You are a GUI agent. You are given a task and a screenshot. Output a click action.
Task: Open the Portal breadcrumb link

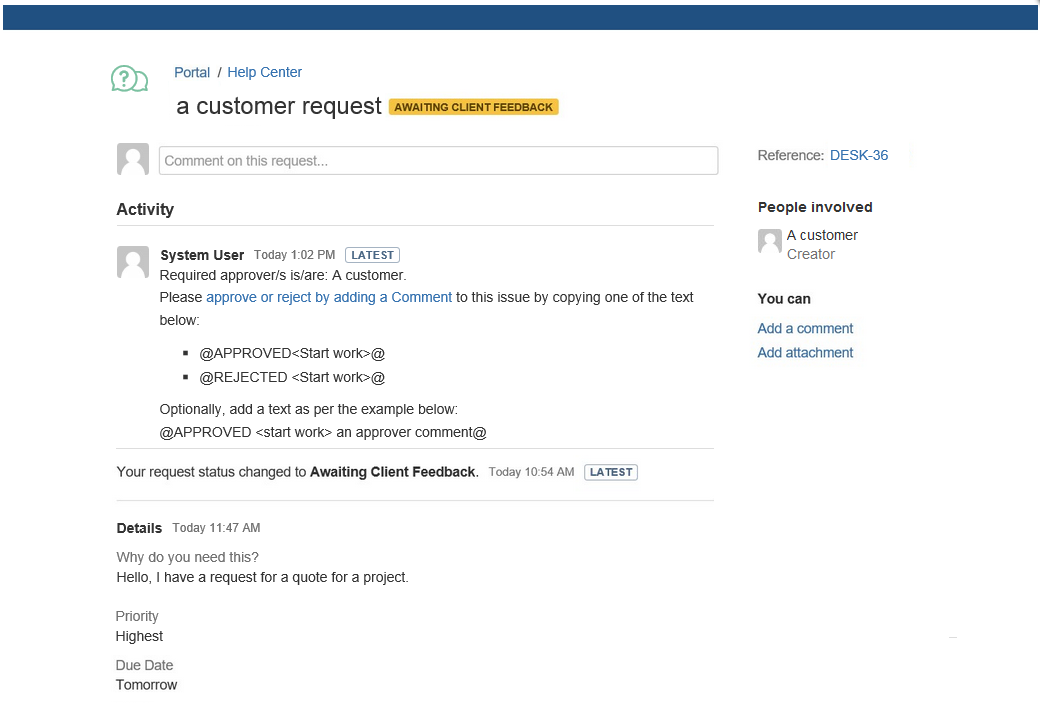point(192,72)
